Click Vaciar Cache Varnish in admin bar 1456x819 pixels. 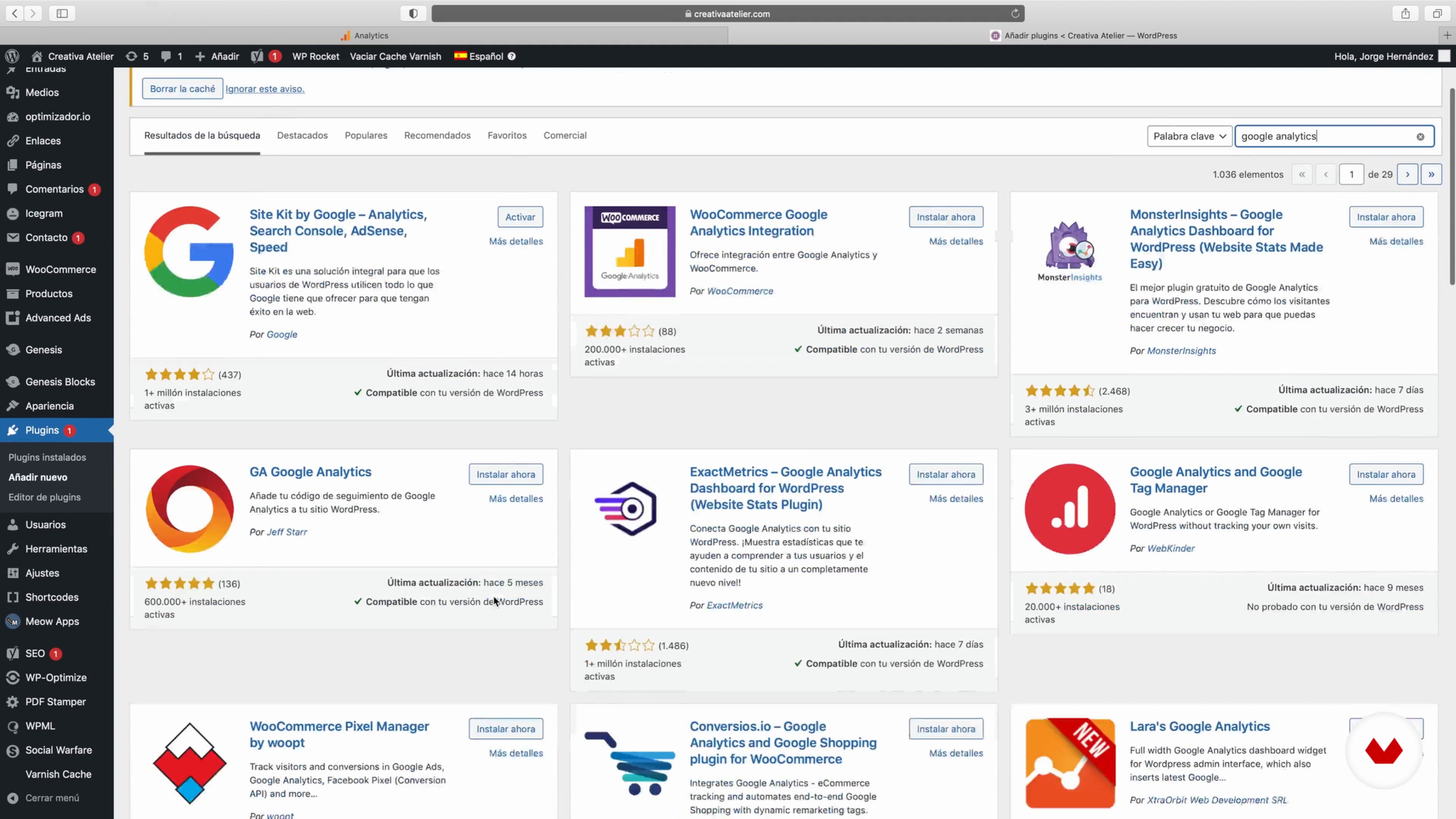(x=395, y=56)
